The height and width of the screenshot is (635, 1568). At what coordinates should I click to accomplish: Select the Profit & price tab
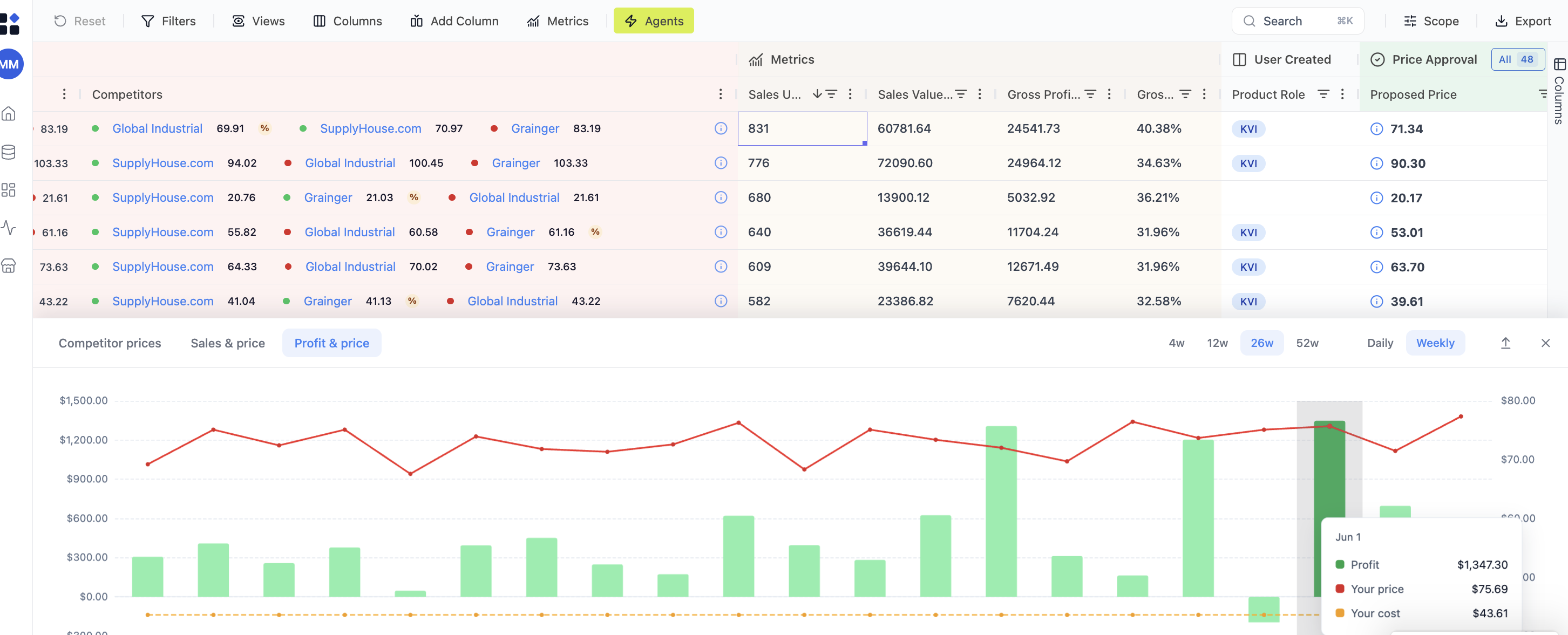332,343
